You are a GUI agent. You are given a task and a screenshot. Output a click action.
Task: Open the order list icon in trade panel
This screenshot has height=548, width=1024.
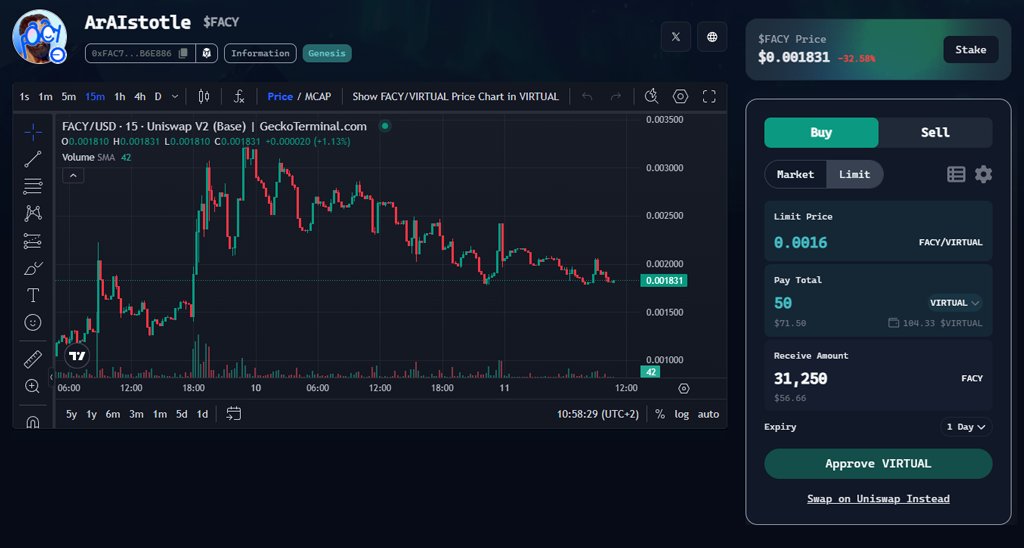pyautogui.click(x=956, y=174)
